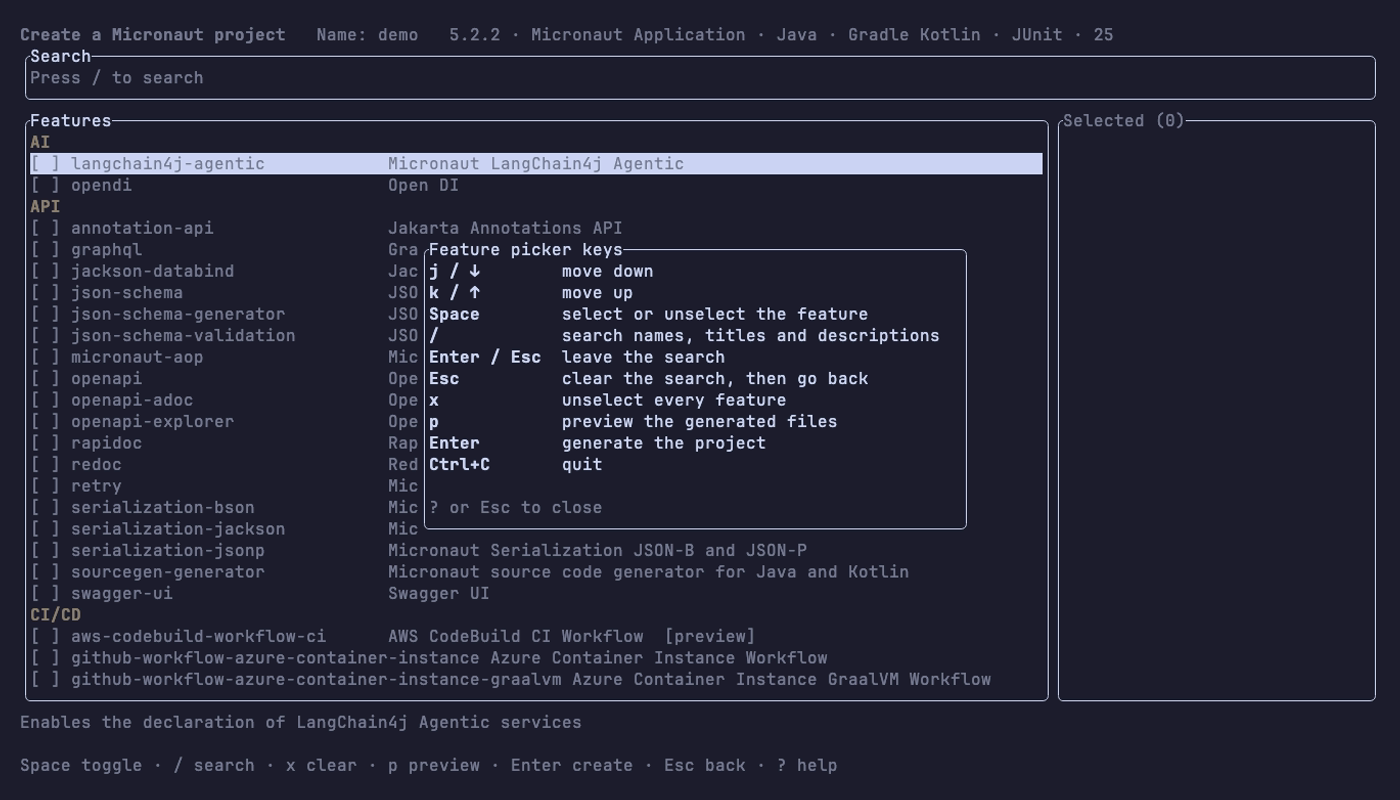Click 'Enter create' in the footer hints
This screenshot has height=800, width=1400.
[x=572, y=765]
